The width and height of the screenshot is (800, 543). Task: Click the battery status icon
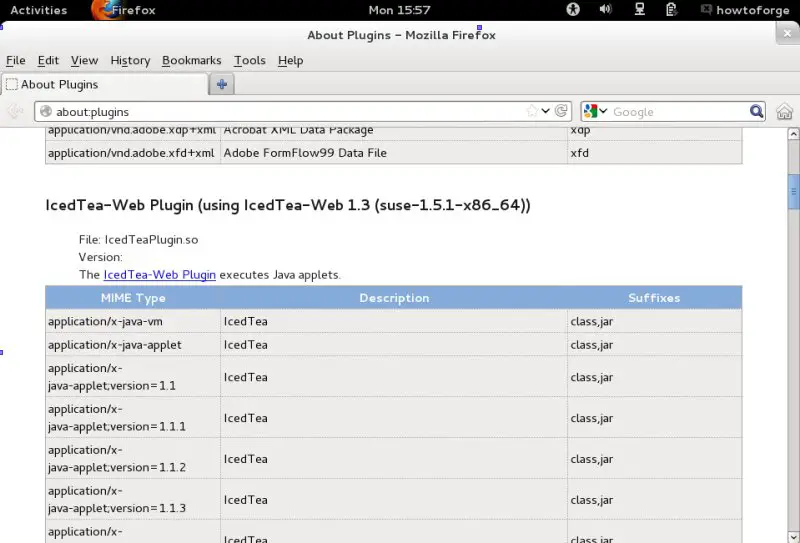(671, 9)
